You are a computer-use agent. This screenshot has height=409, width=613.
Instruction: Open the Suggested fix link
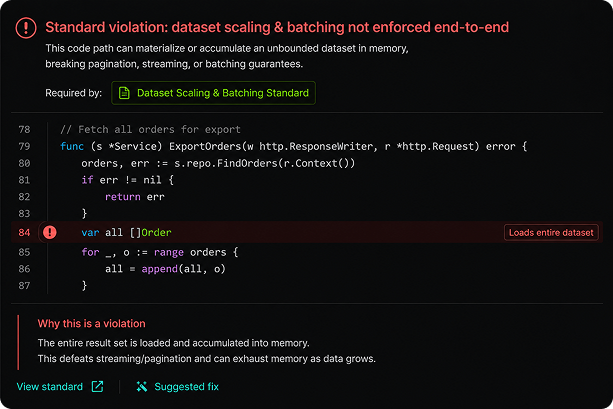[x=186, y=386]
